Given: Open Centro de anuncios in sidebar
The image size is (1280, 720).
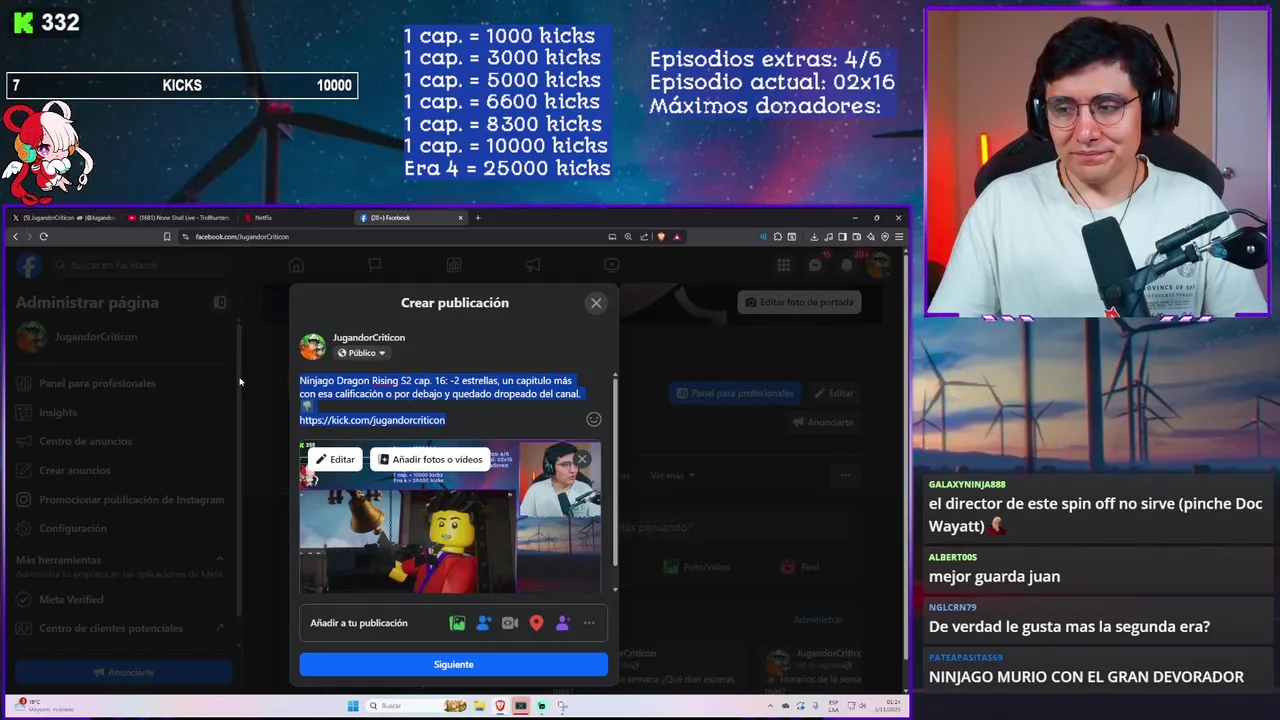Looking at the screenshot, I should click(85, 441).
